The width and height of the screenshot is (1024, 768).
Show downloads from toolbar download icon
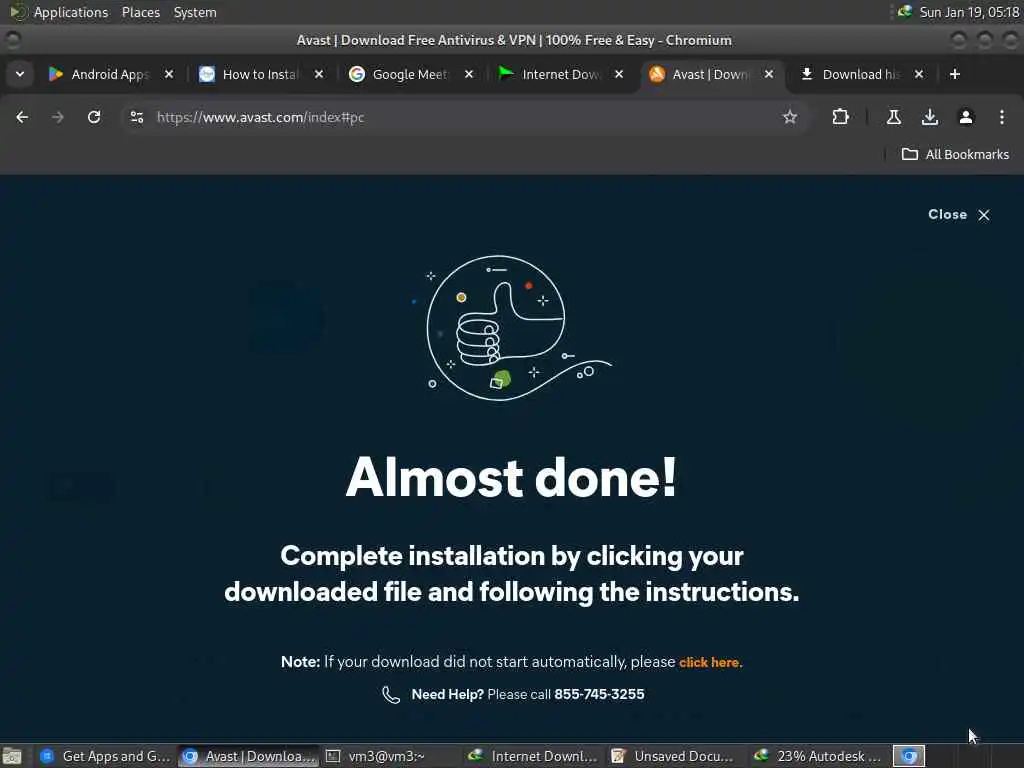pyautogui.click(x=930, y=117)
